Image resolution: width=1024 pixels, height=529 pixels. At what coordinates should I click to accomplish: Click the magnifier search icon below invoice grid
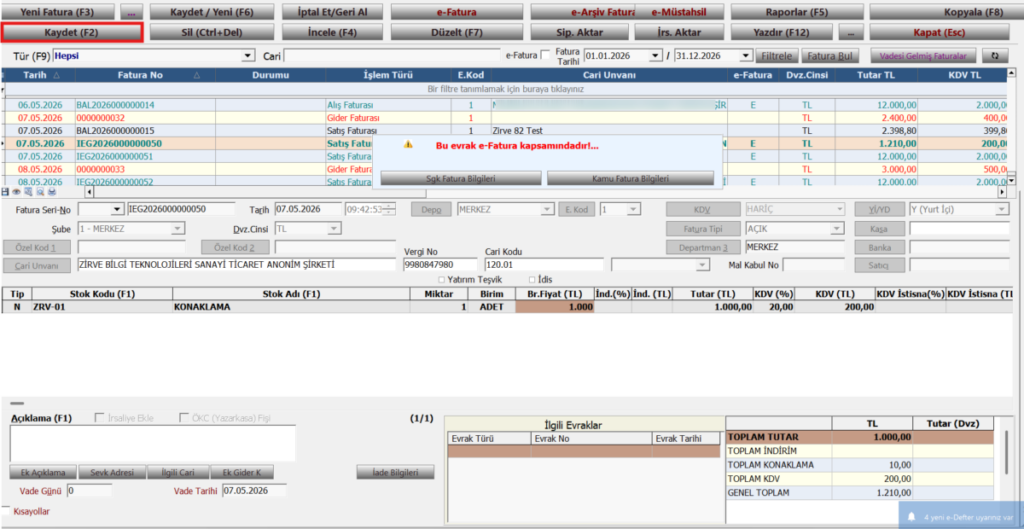40,192
